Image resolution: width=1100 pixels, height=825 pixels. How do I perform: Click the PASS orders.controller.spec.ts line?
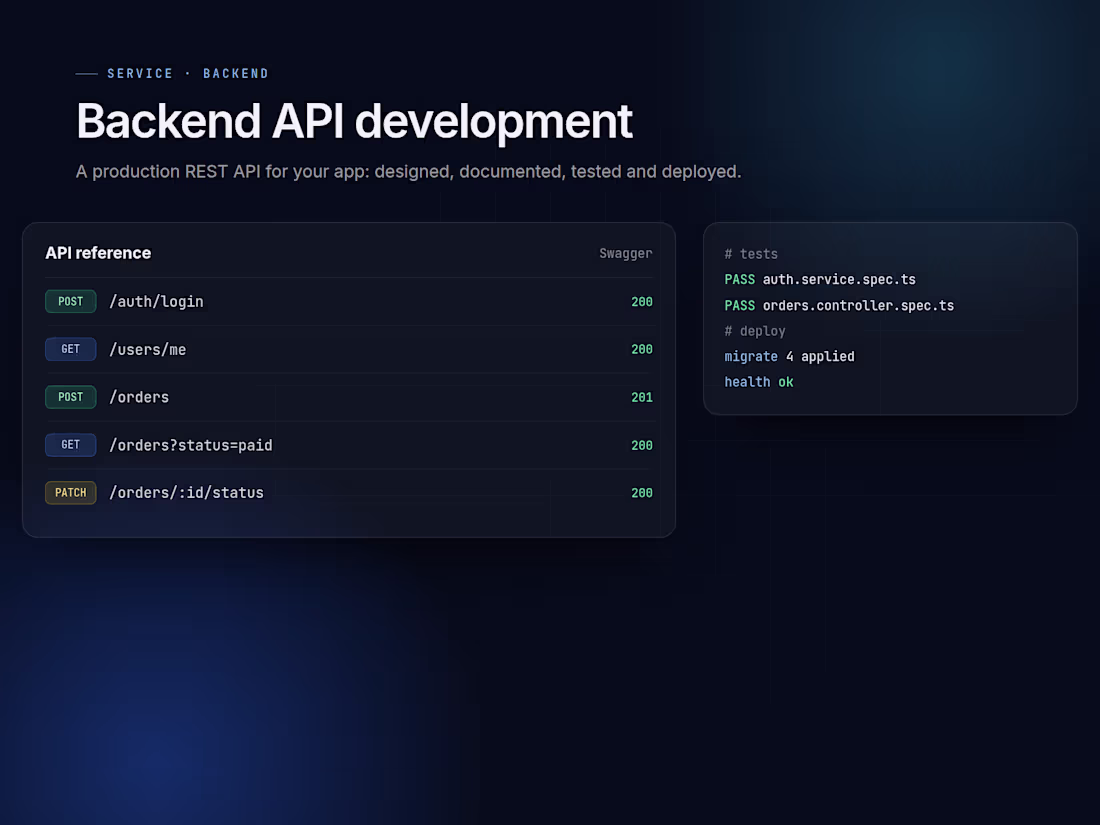click(839, 305)
